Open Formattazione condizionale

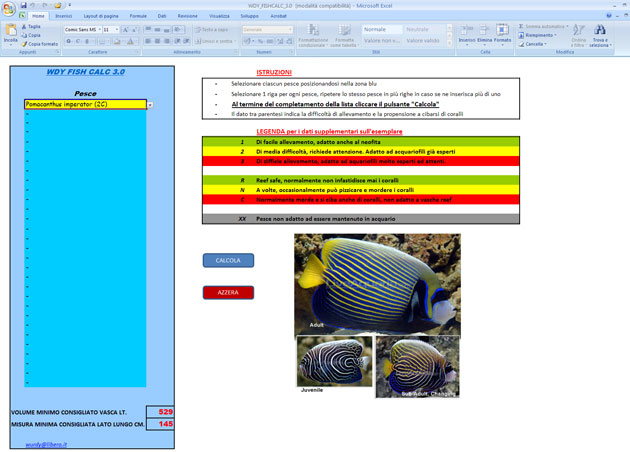[x=313, y=35]
